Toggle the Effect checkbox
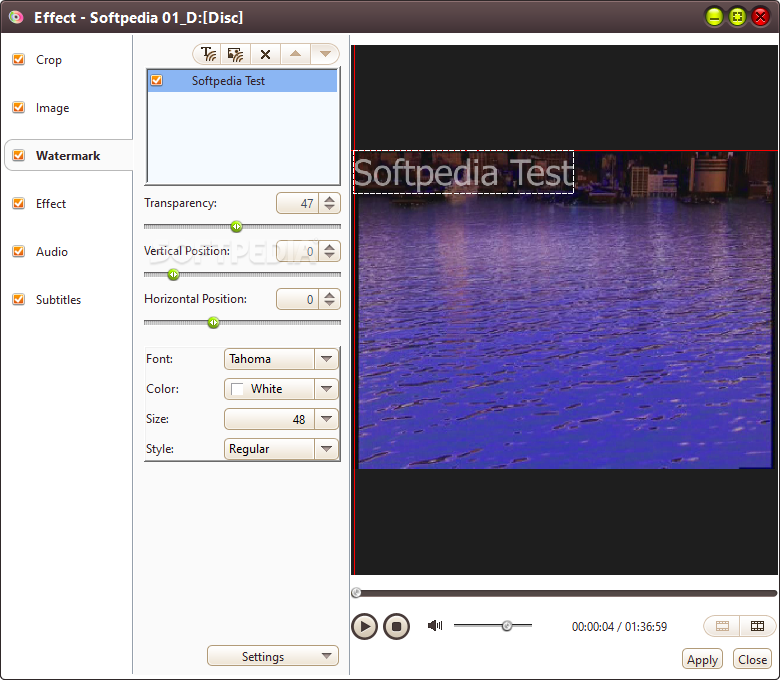Screen dimensions: 780x680 tap(18, 203)
